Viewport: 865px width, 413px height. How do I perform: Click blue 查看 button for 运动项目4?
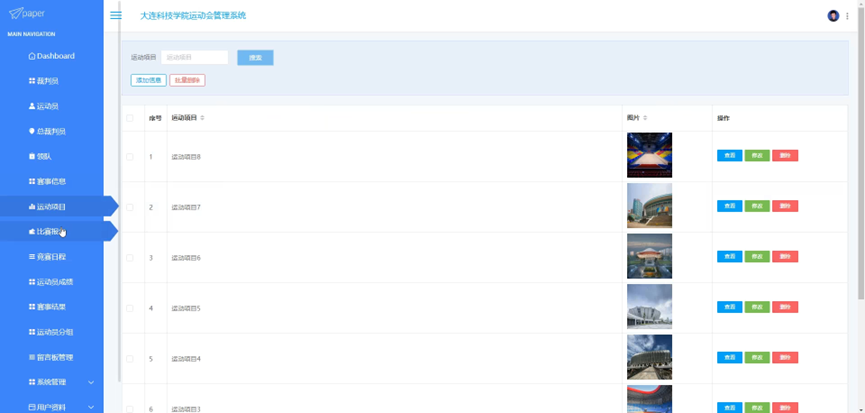pos(729,357)
